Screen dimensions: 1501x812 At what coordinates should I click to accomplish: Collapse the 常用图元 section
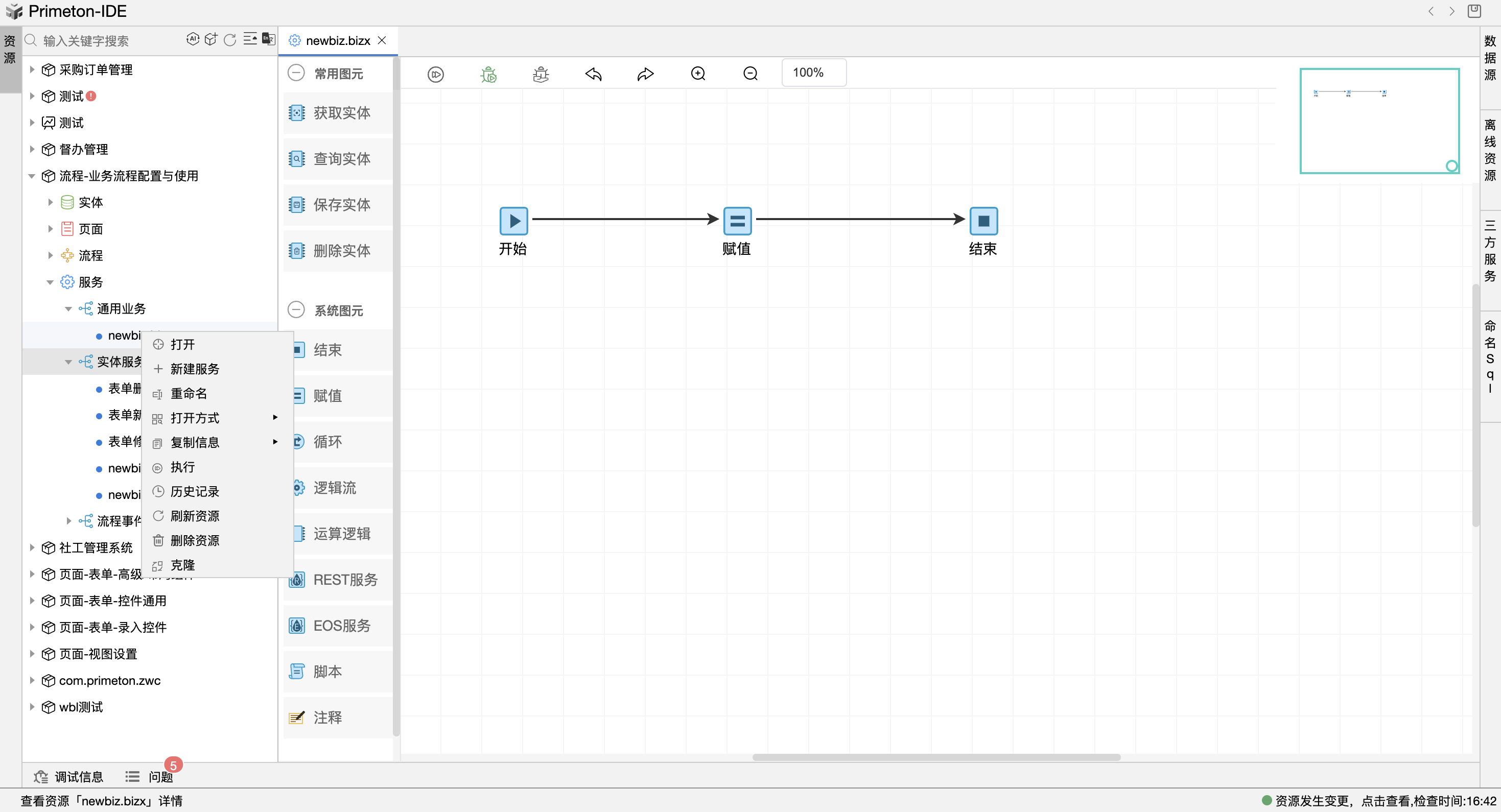point(296,74)
